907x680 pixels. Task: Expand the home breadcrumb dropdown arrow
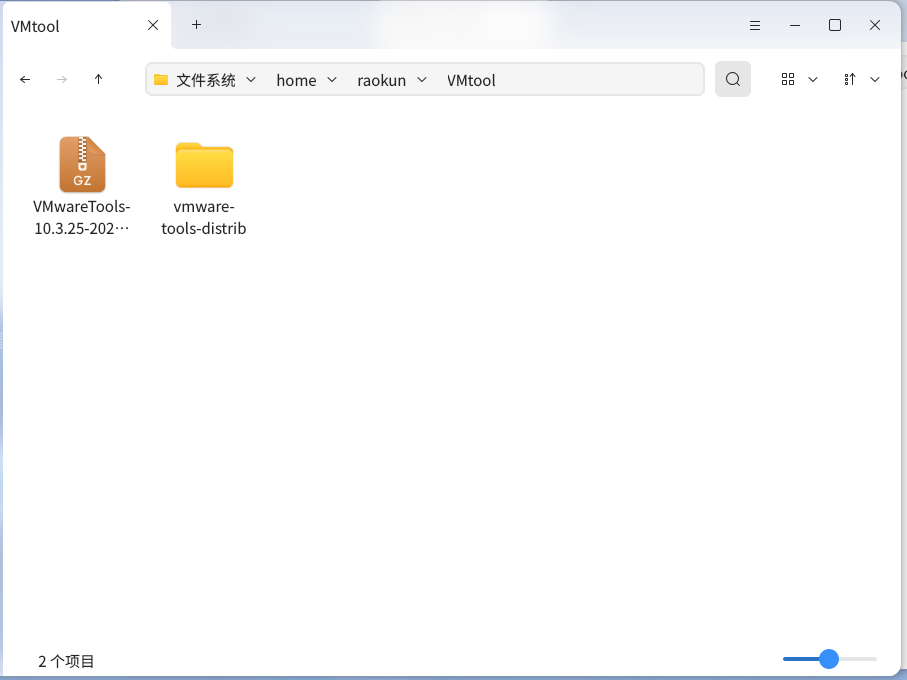tap(332, 79)
